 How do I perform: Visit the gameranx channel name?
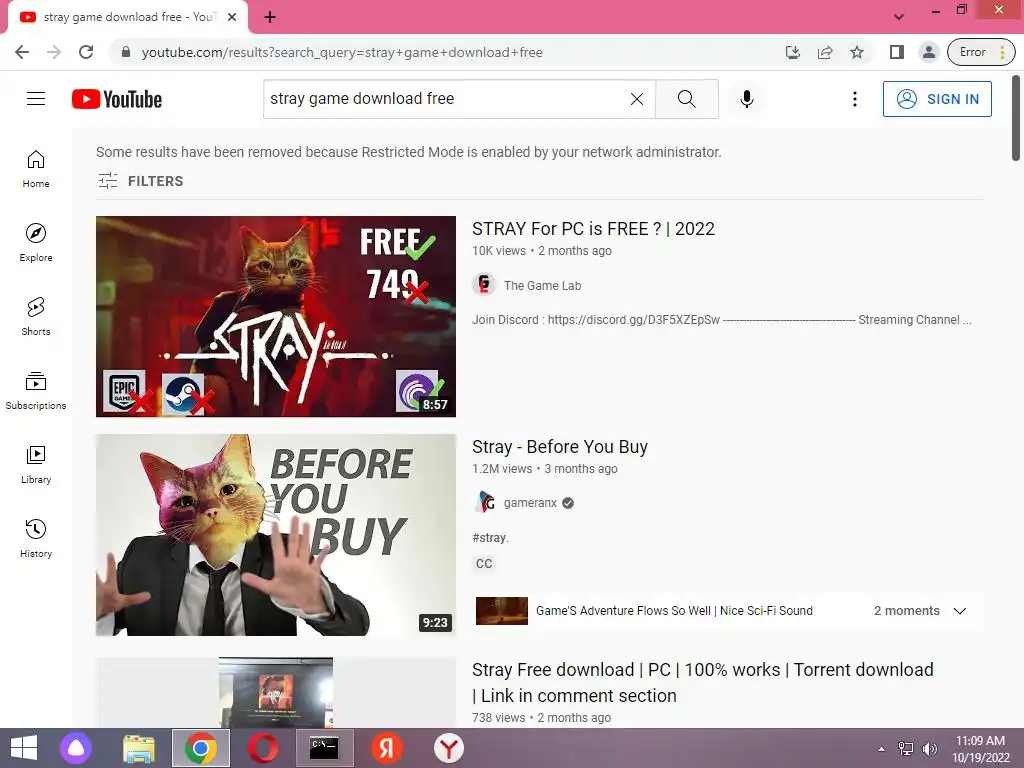point(530,503)
